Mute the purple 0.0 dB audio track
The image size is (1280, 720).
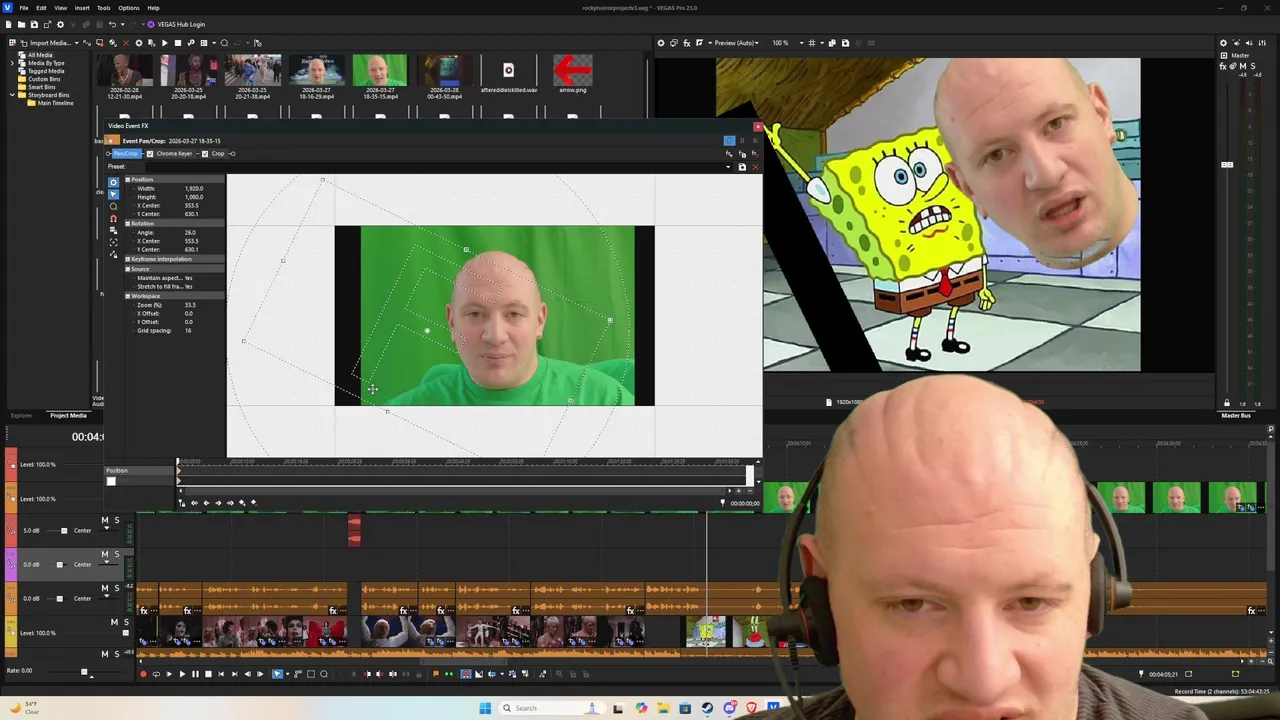pos(104,554)
